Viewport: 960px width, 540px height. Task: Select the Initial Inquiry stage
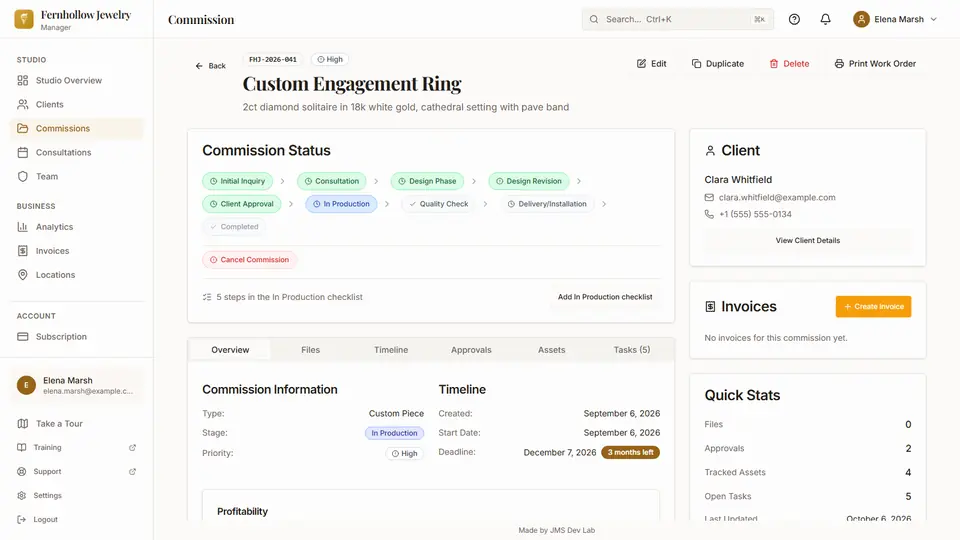[x=238, y=181]
